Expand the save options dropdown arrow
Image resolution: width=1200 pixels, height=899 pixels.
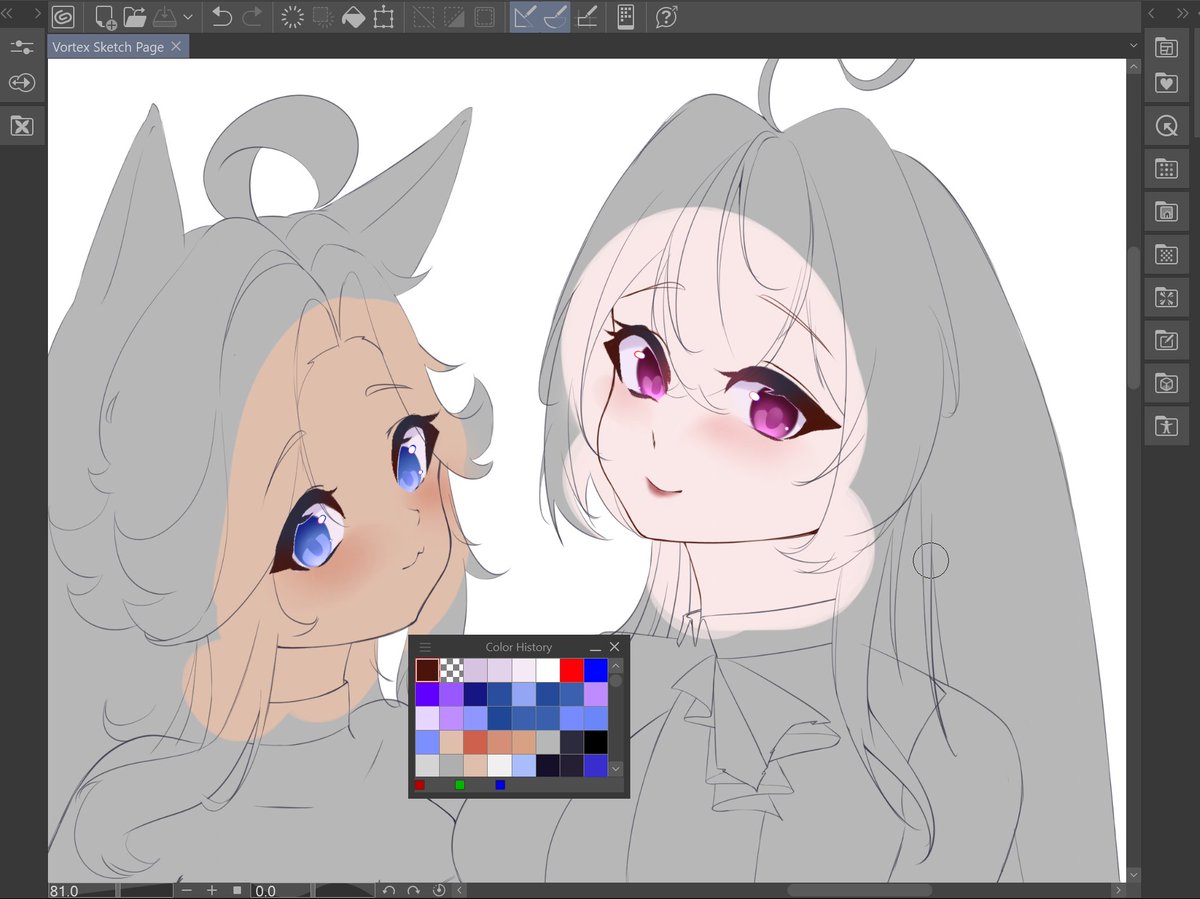coord(188,17)
